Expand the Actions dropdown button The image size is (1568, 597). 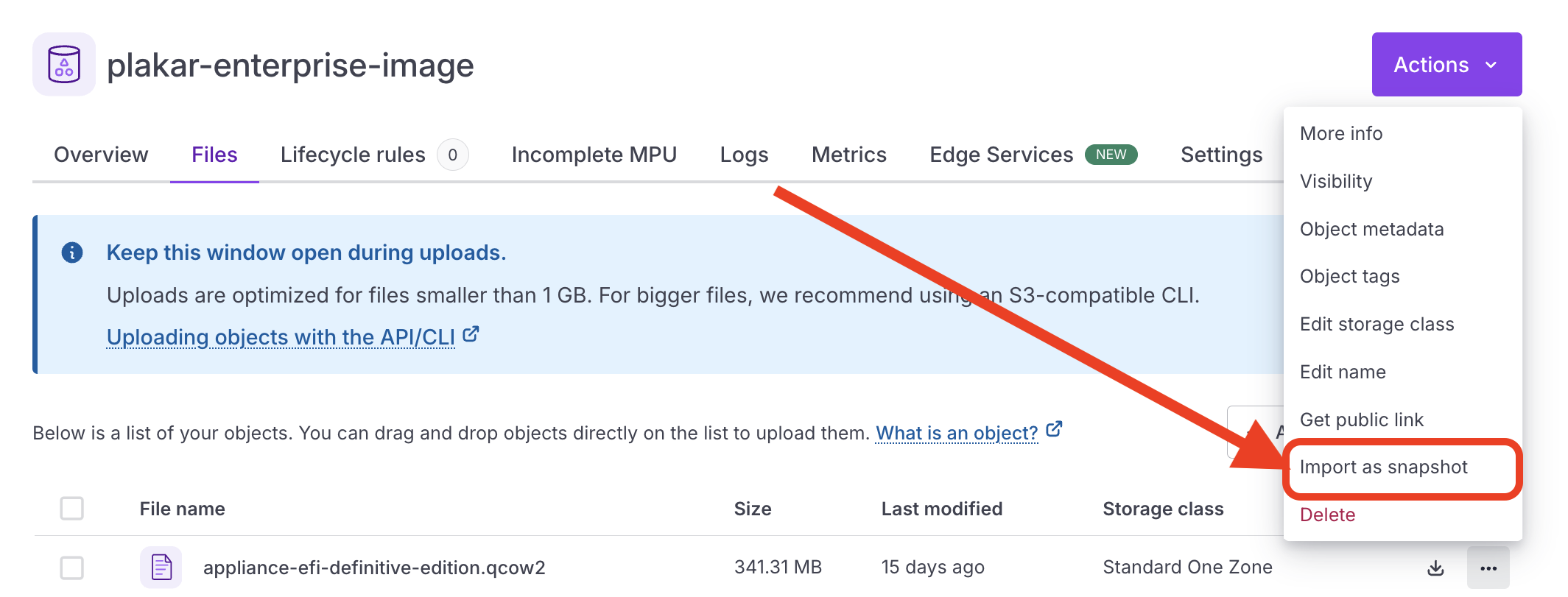coord(1446,64)
